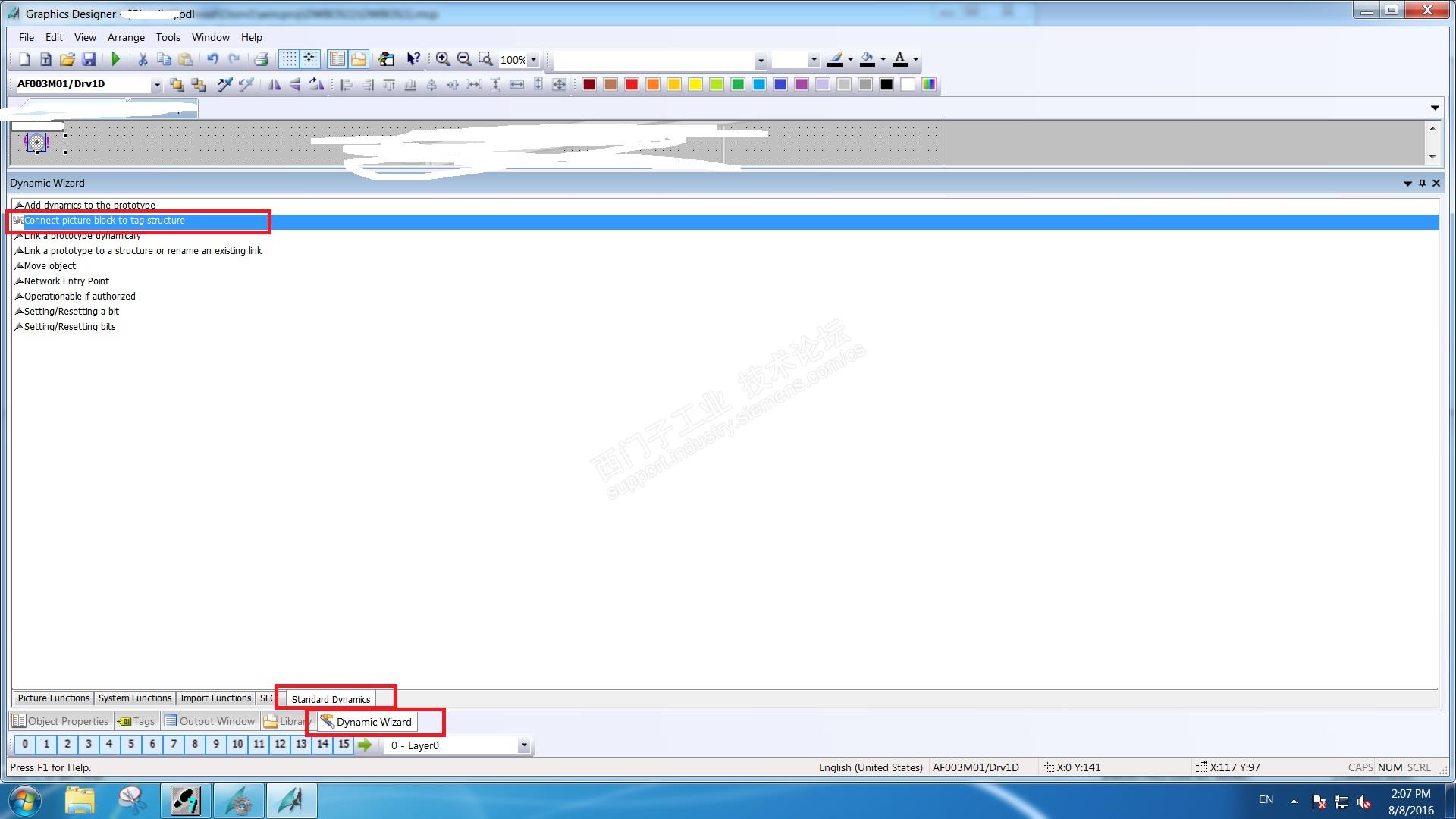Open the AF003M01/Drv1D object dropdown
The image size is (1456, 819).
(x=156, y=85)
